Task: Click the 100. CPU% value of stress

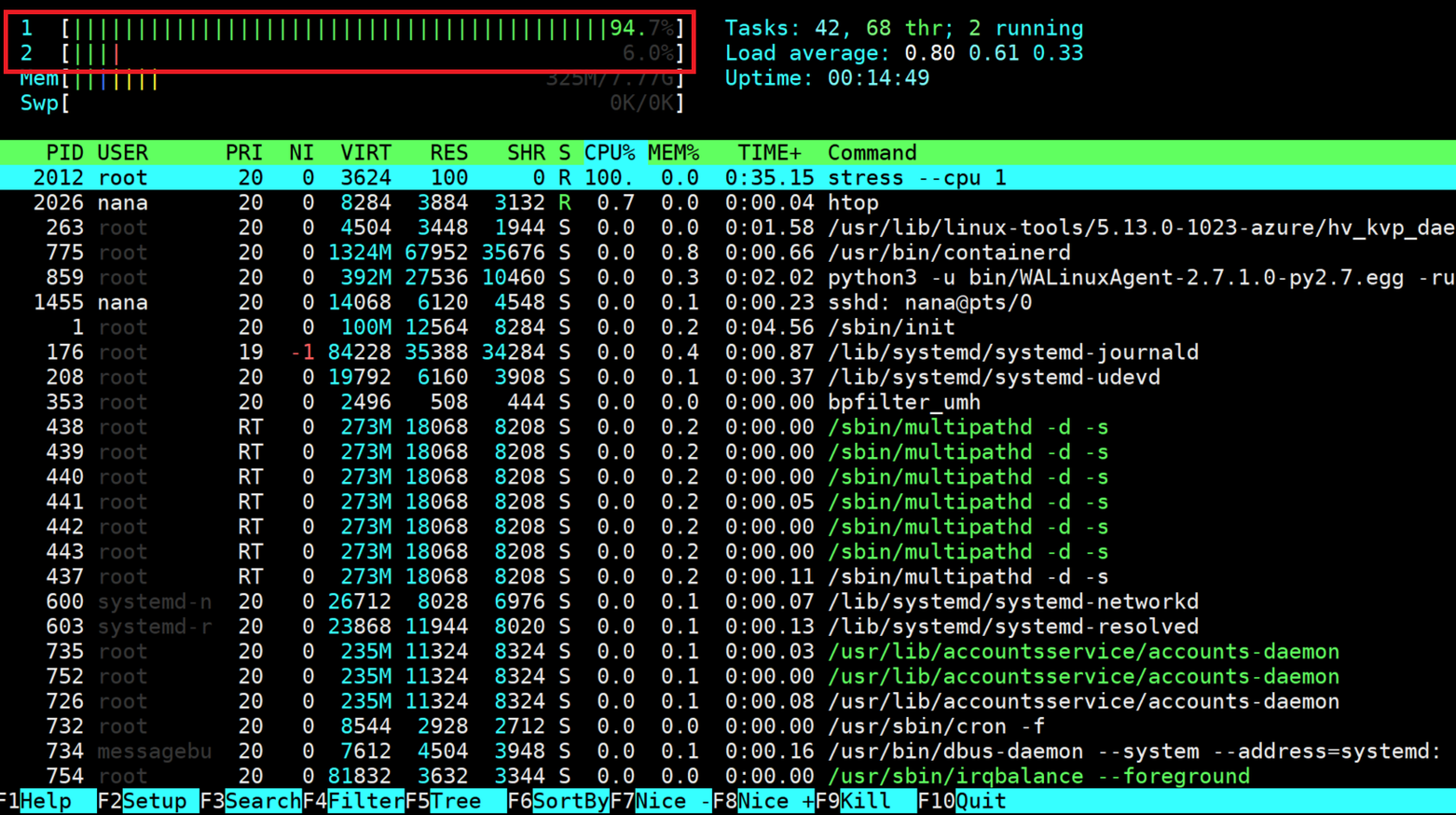Action: coord(610,178)
